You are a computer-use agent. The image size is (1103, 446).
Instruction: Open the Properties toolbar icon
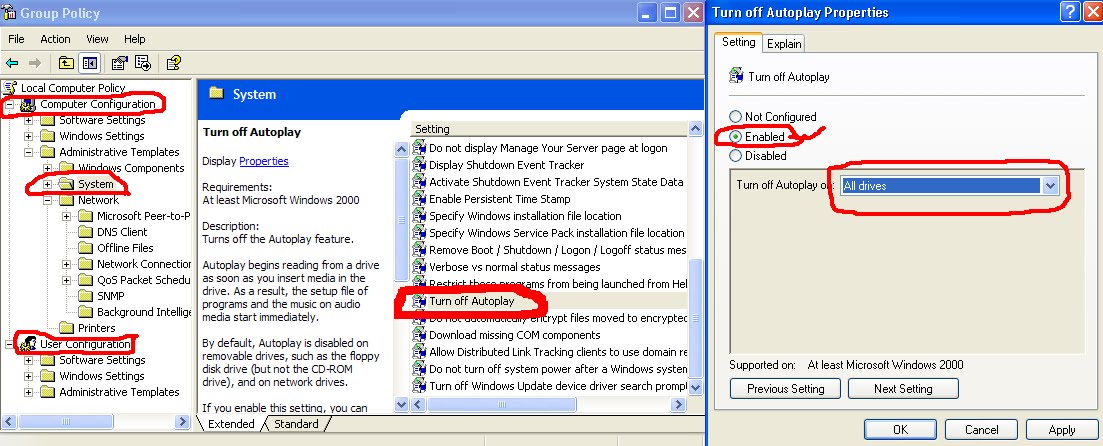pos(119,63)
